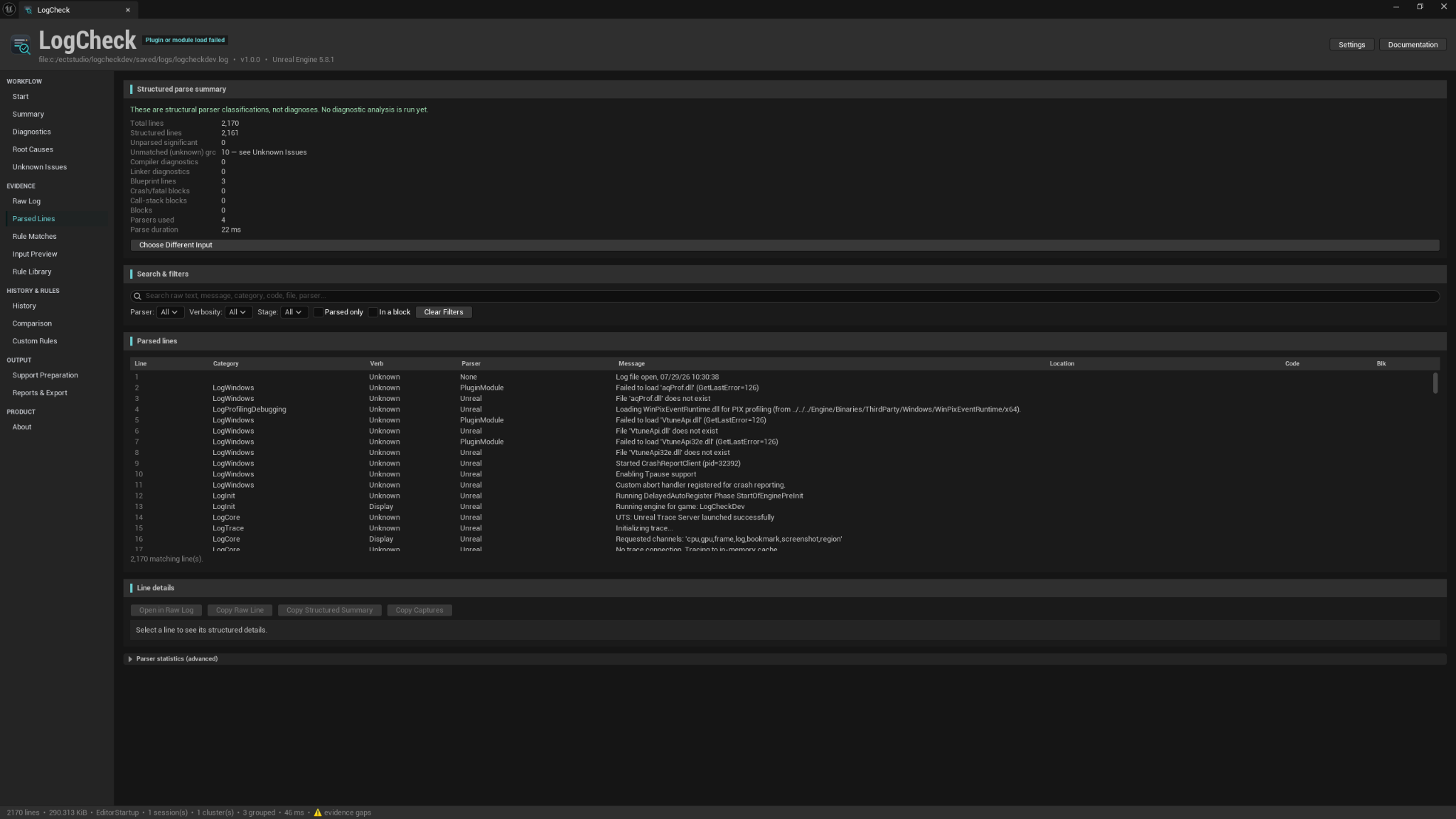
Task: Click the Clear Filters button
Action: (444, 312)
